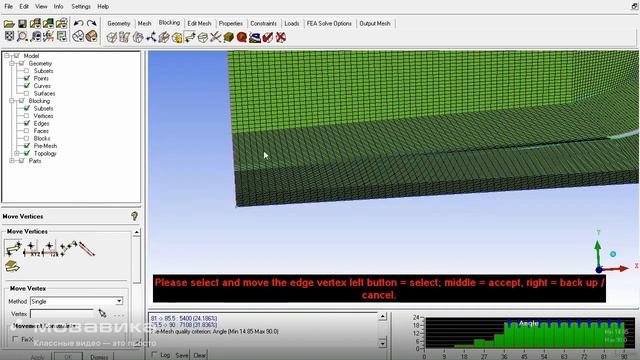640x360 pixels.
Task: Click the Pre-Mesh Quality red Q icon
Action: [x=242, y=38]
